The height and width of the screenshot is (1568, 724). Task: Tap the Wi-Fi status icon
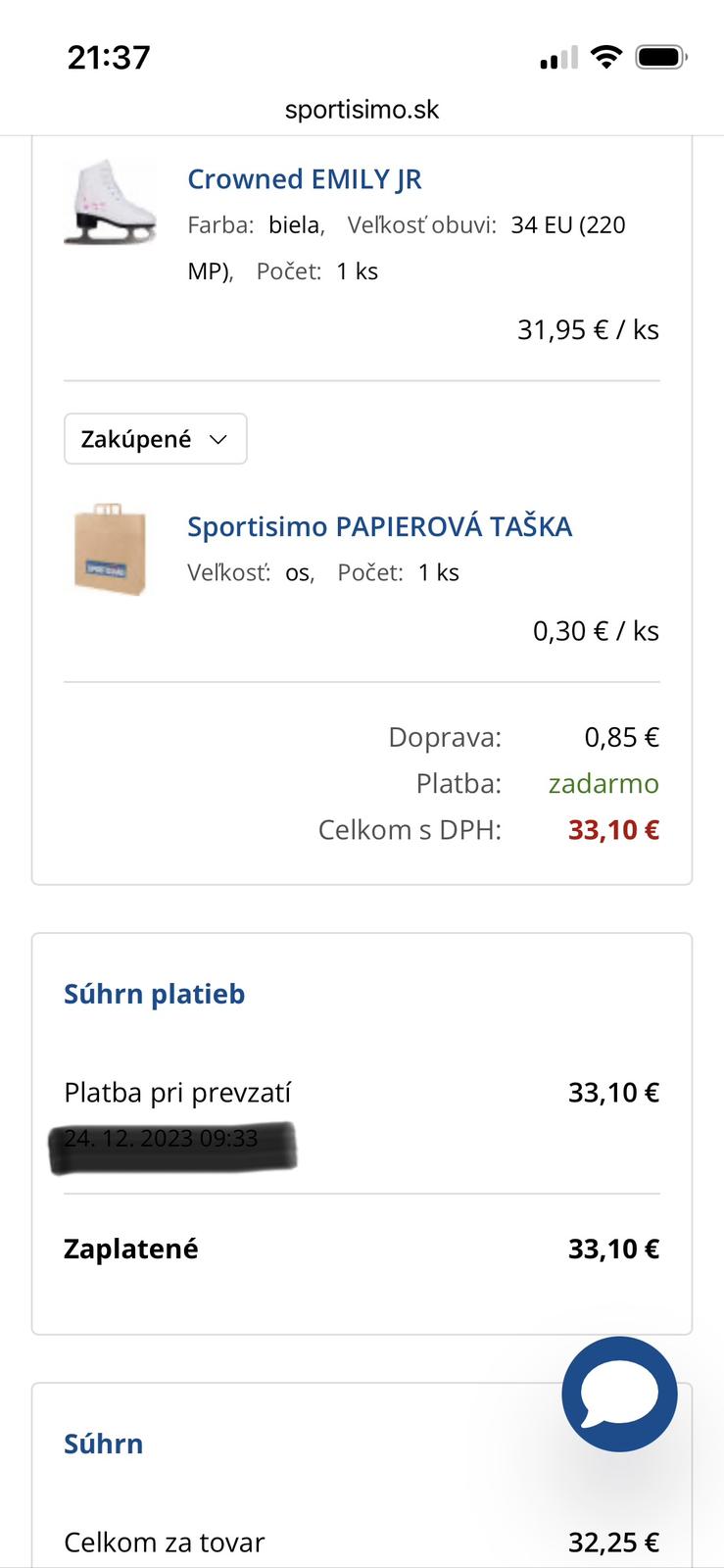point(606,58)
